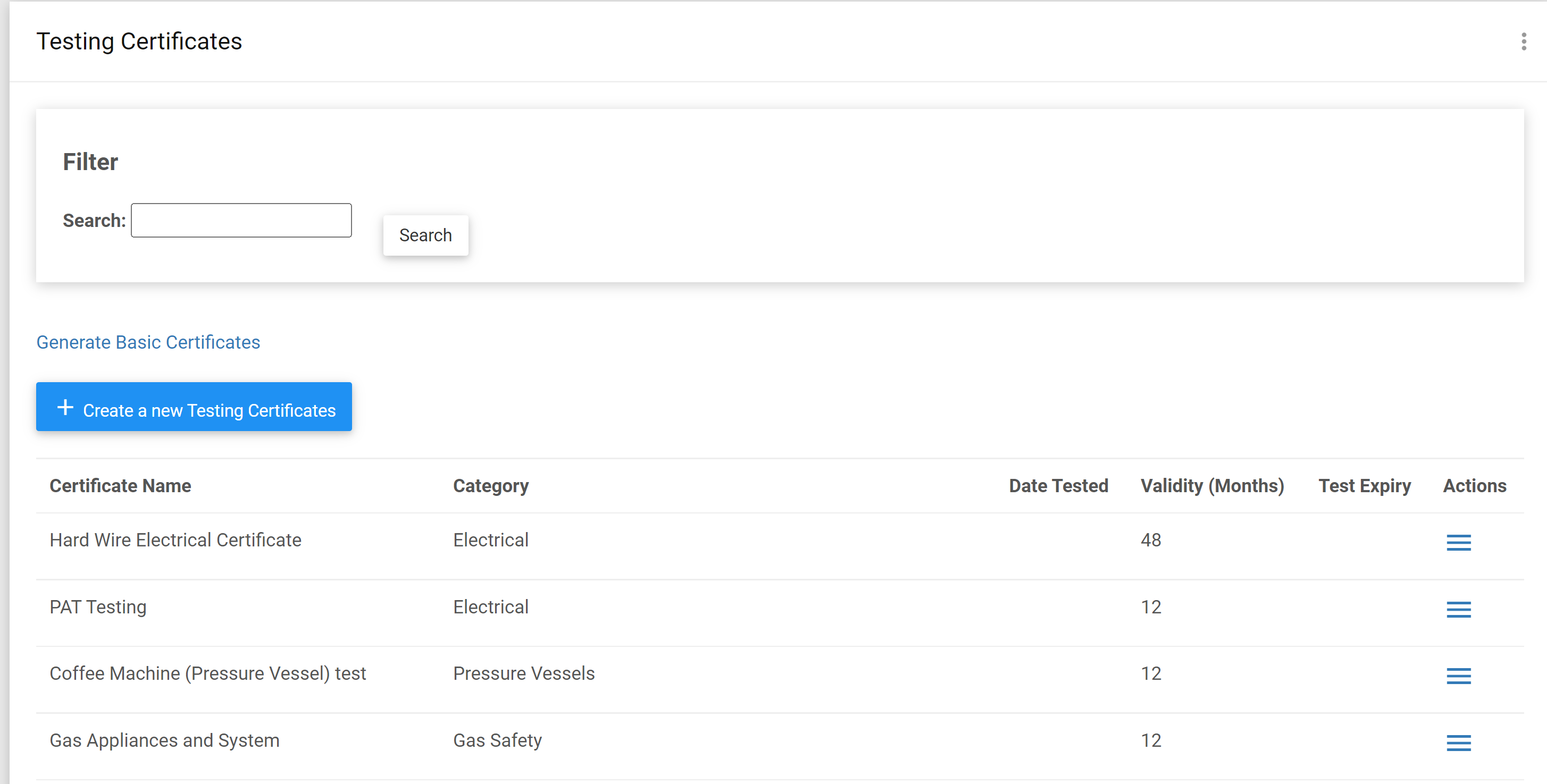The image size is (1547, 784).
Task: Open Generate Basic Certificates link
Action: click(148, 342)
